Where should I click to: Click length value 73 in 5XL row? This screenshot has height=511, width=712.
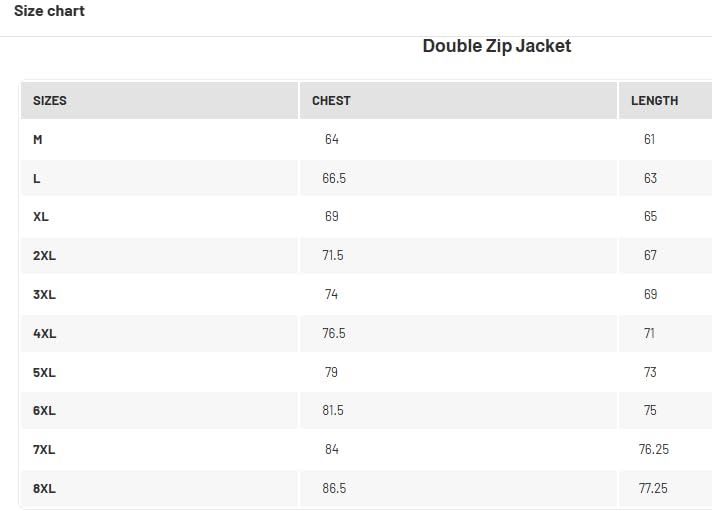[x=650, y=373]
